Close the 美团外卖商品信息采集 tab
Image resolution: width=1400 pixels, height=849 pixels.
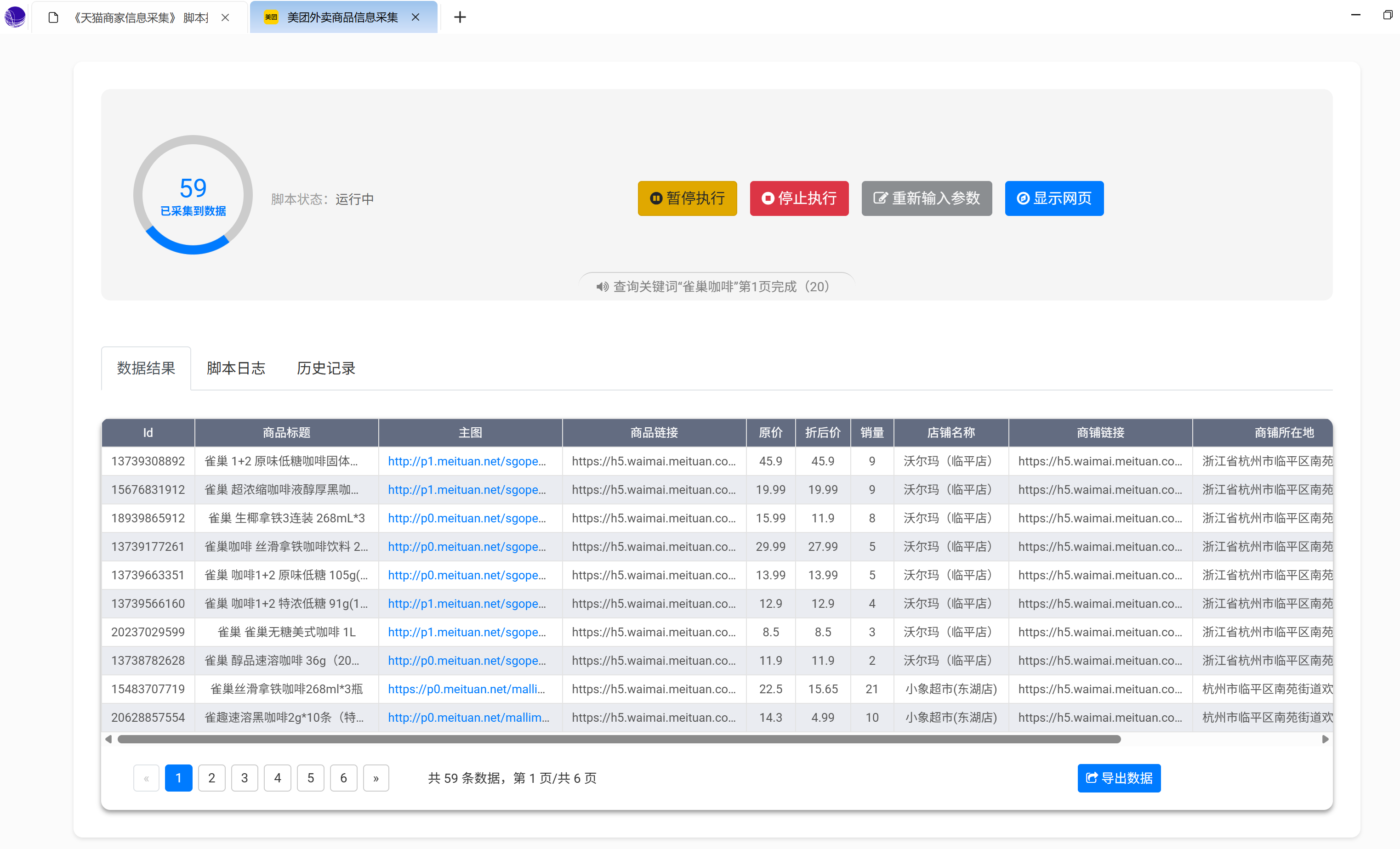click(x=415, y=17)
